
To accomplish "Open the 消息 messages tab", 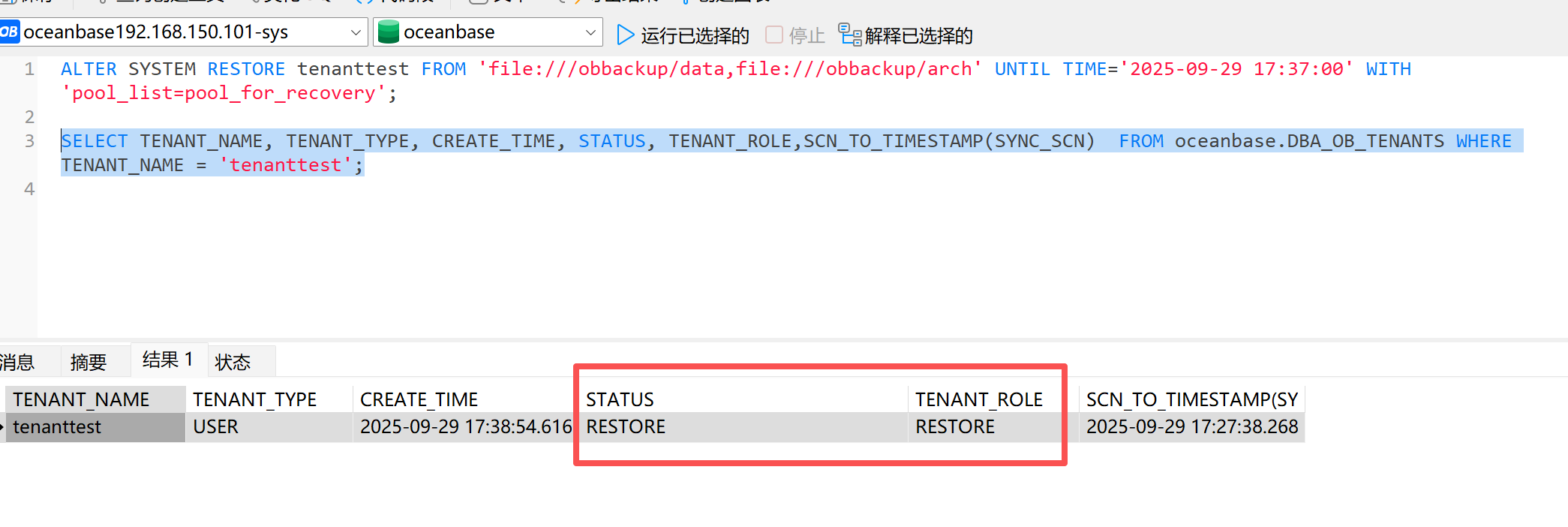I will point(18,362).
